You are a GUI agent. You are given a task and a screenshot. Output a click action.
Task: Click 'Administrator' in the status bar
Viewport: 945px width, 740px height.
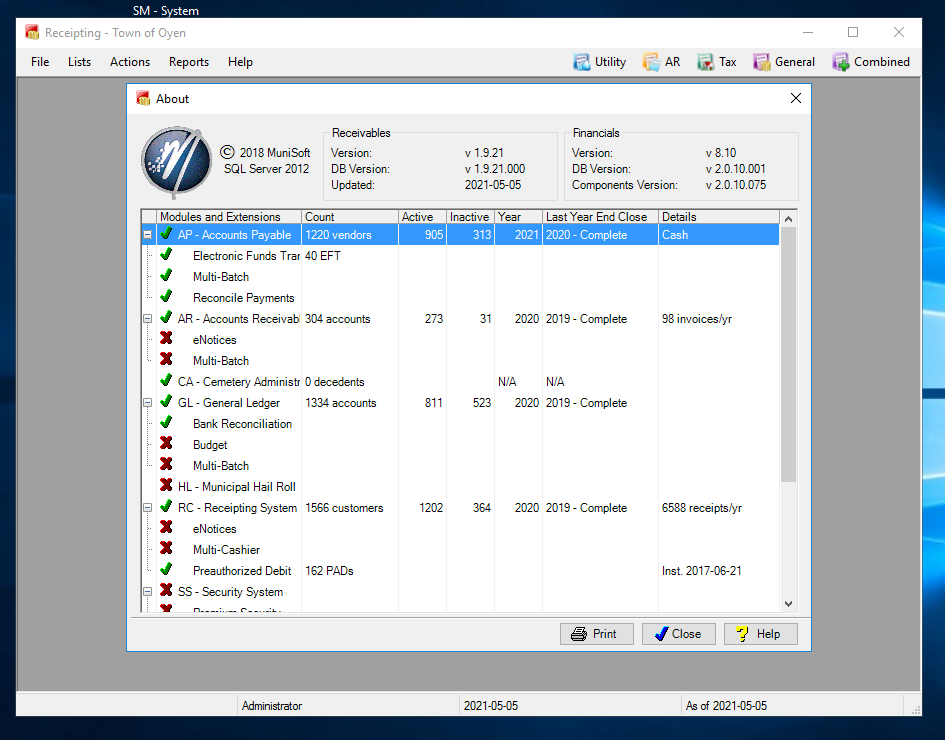coord(272,706)
